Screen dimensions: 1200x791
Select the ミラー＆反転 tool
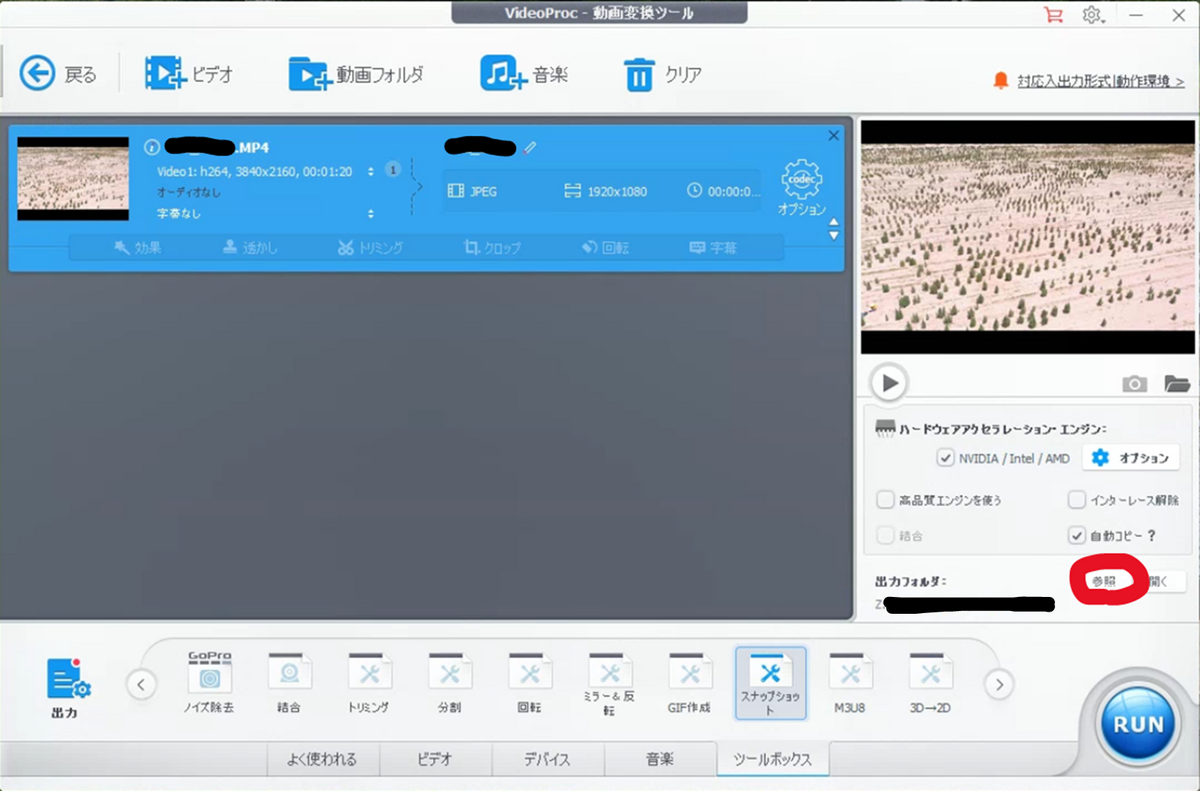pos(609,685)
